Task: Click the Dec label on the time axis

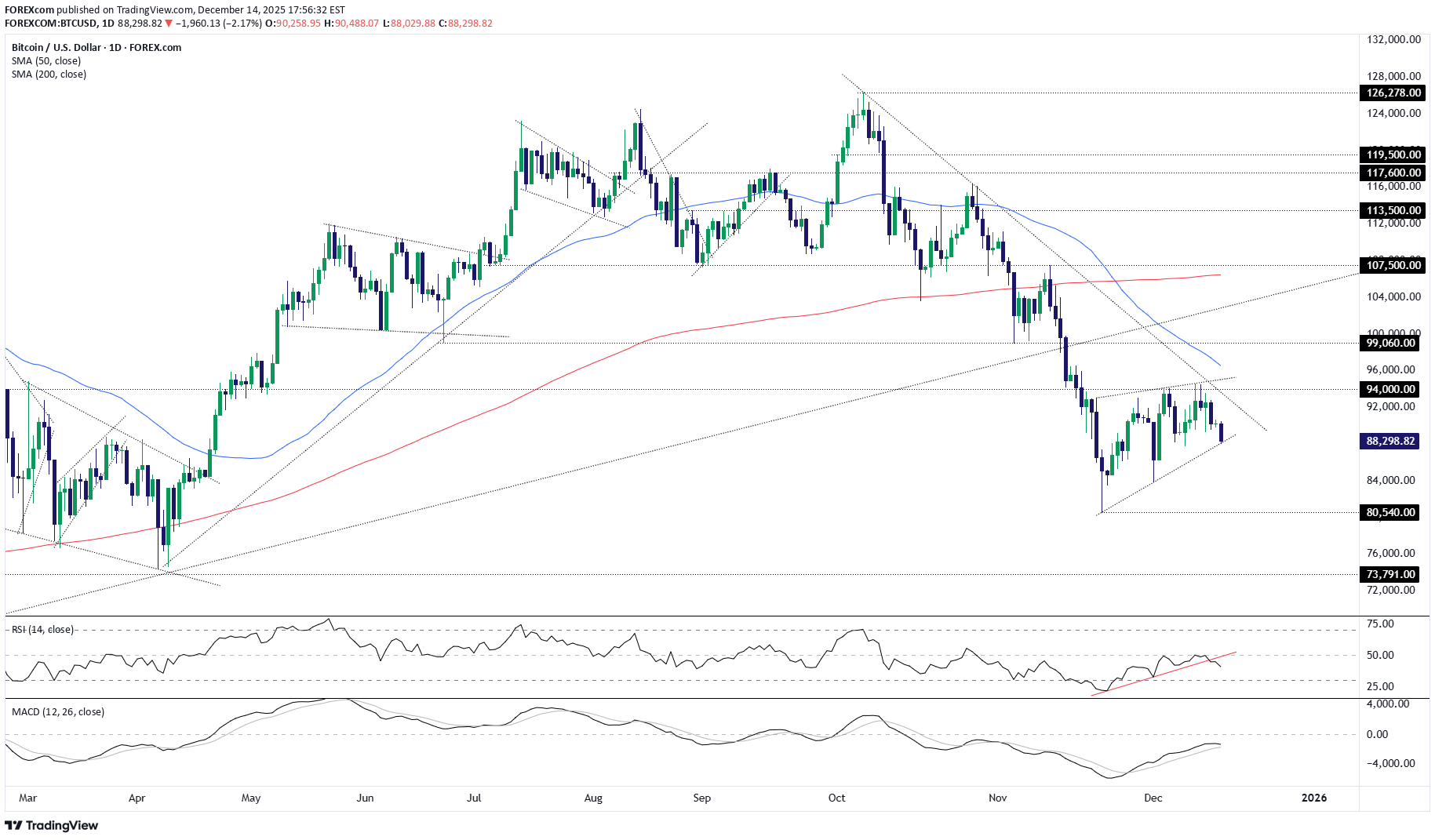Action: click(x=1154, y=797)
